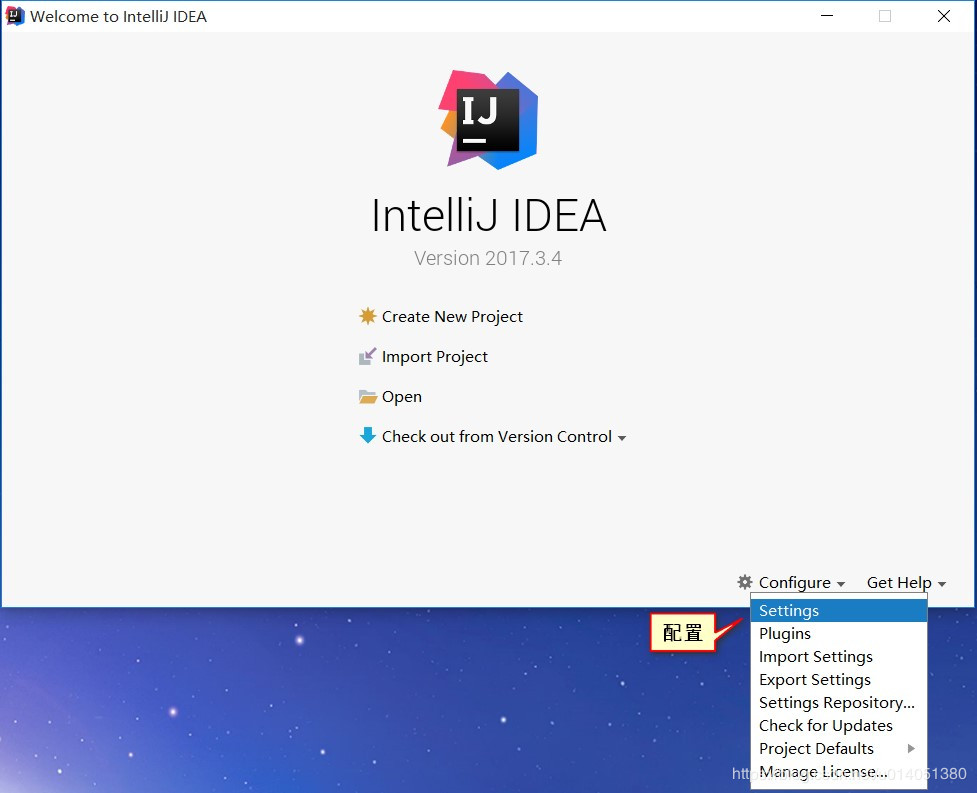Click Open to browse for a project
The width and height of the screenshot is (977, 793).
click(400, 396)
